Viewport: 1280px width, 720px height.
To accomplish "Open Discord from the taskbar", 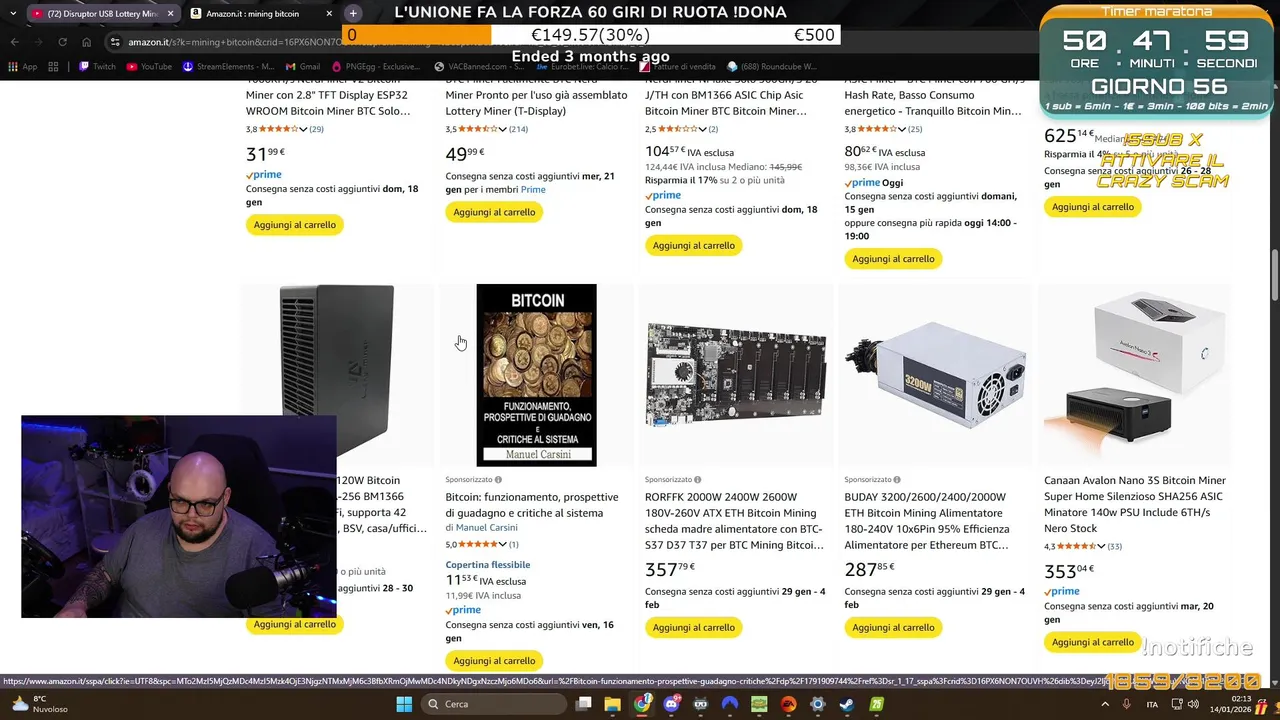I will point(672,704).
